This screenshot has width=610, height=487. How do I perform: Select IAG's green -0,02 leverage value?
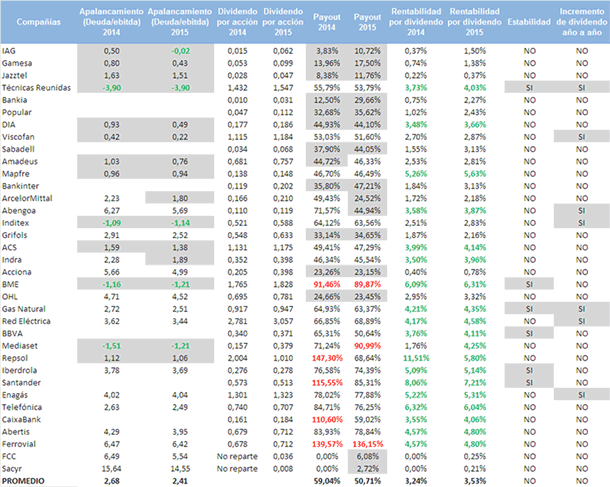point(181,51)
